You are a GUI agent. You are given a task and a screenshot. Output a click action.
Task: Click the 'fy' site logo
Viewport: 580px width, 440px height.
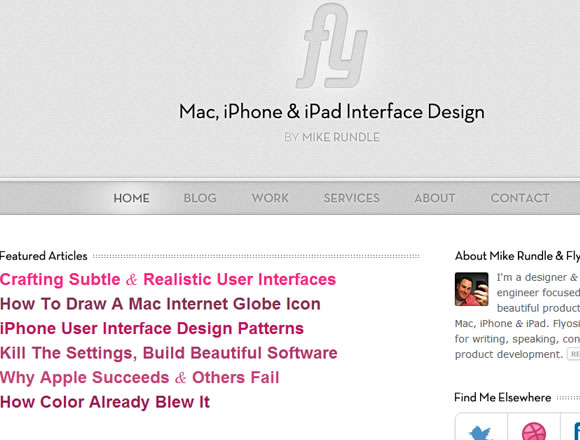(x=332, y=46)
